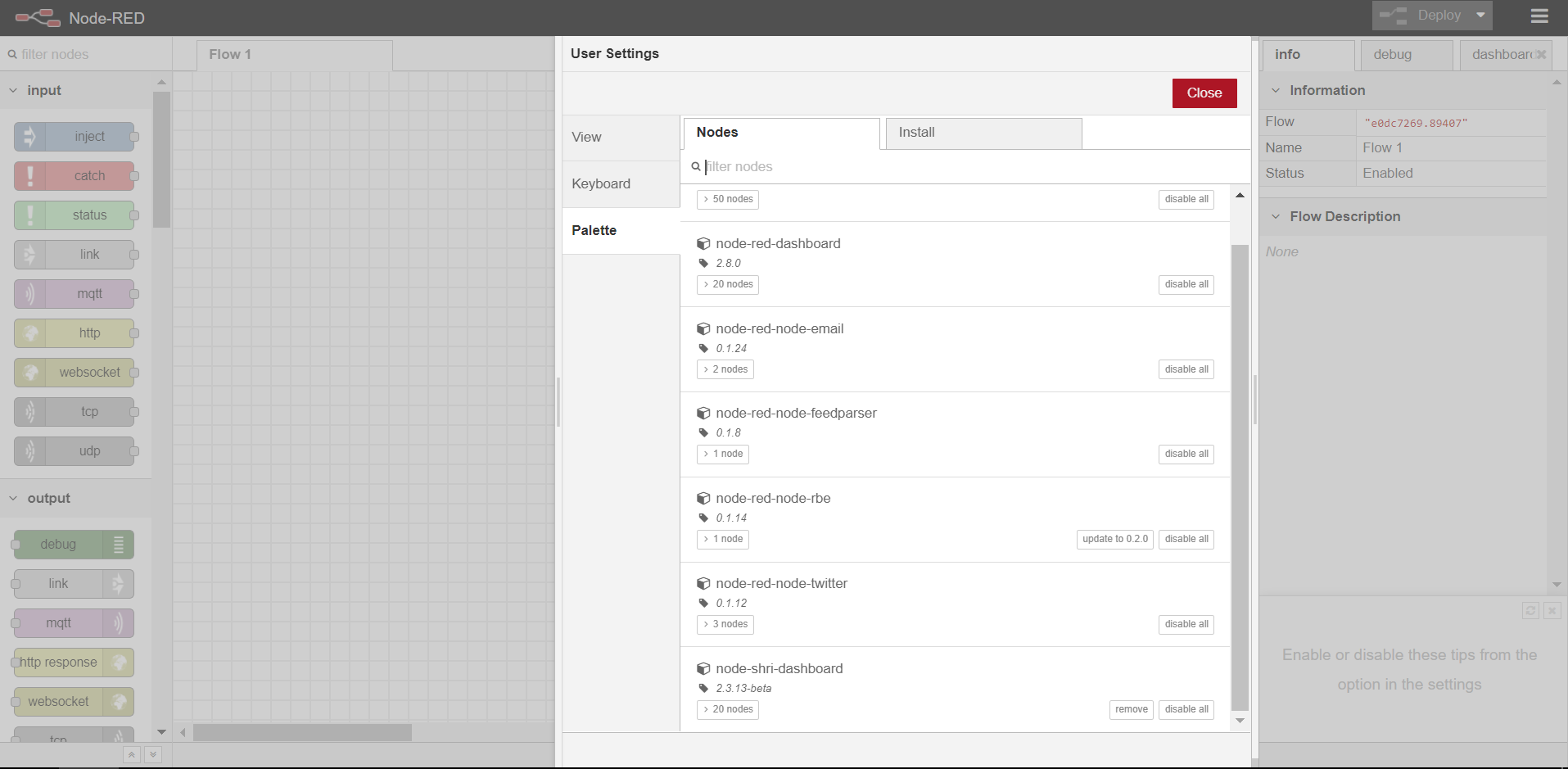Select the inject node in palette
The image size is (1568, 769).
point(75,137)
